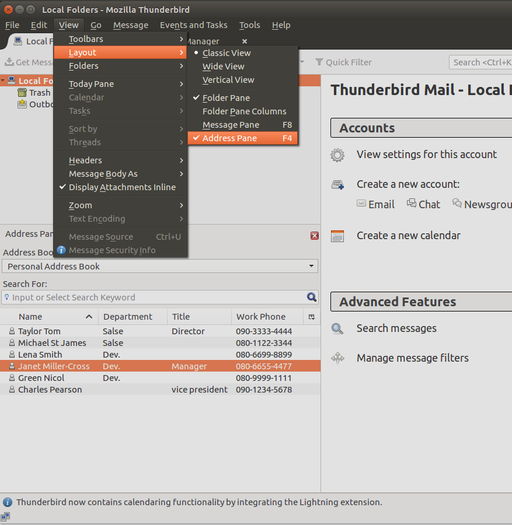The width and height of the screenshot is (512, 525).
Task: Select the Vertical View layout option
Action: point(243,80)
